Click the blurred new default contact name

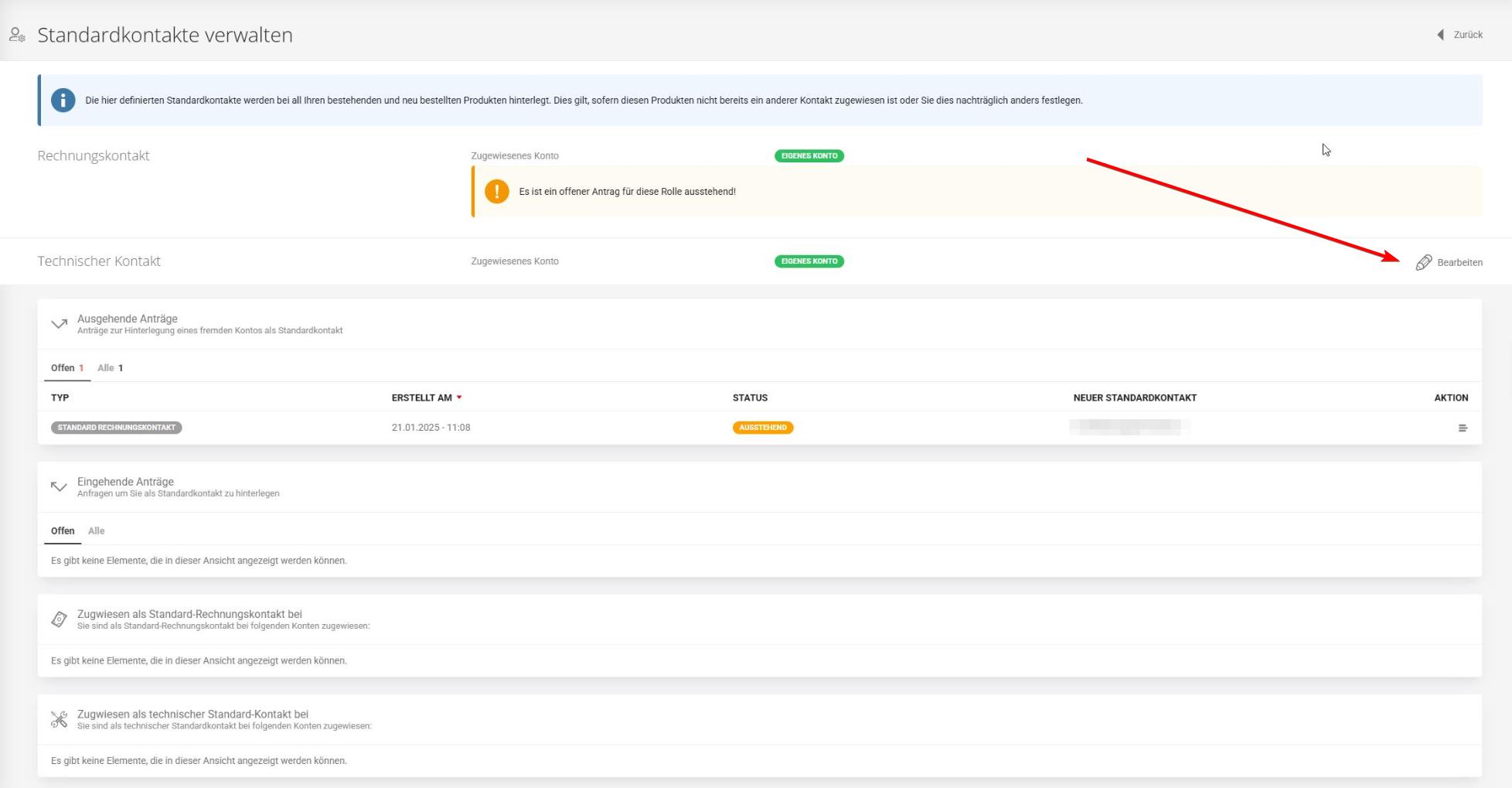(1129, 427)
